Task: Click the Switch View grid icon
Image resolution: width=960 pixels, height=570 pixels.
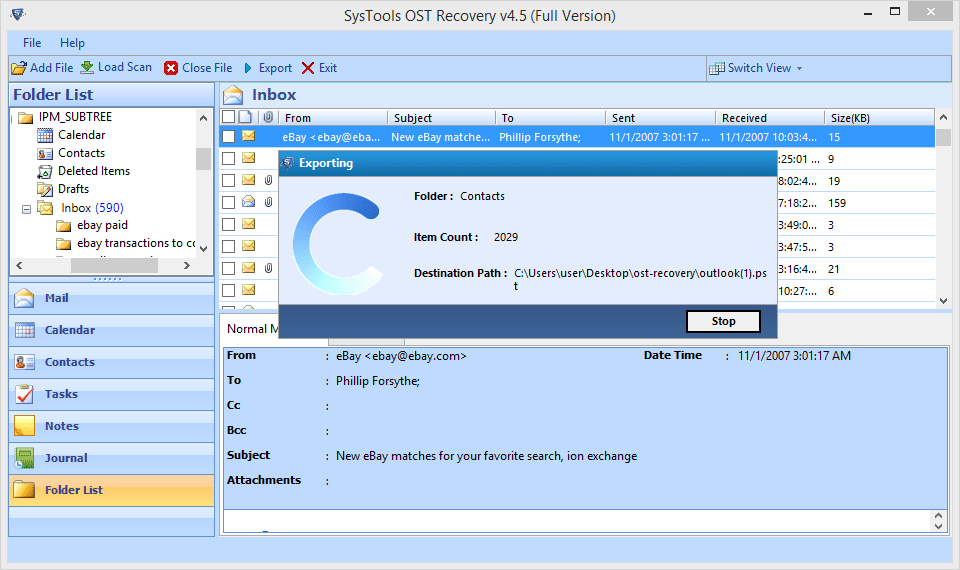Action: [716, 68]
